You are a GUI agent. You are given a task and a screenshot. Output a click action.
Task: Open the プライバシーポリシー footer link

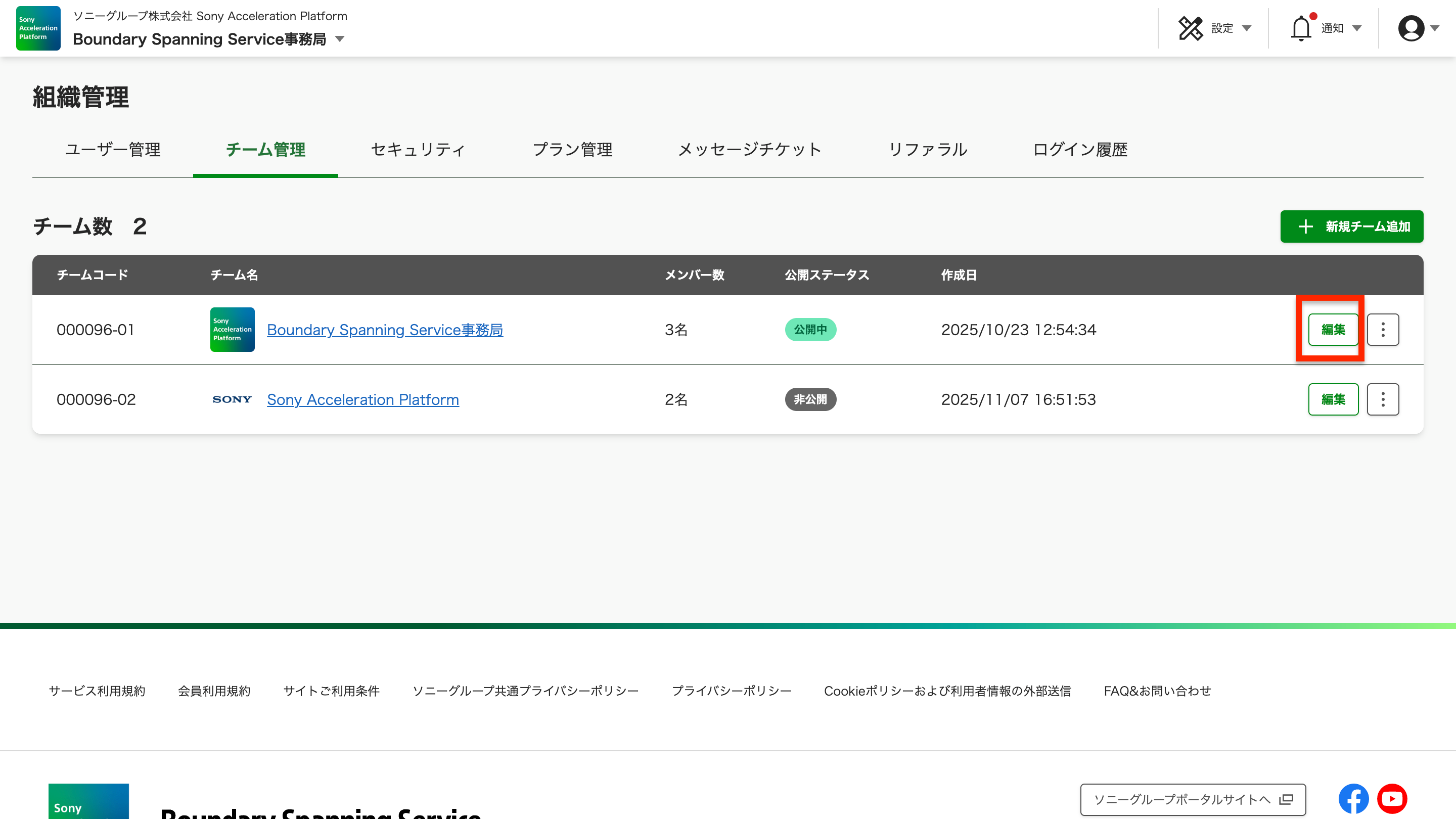coord(732,691)
